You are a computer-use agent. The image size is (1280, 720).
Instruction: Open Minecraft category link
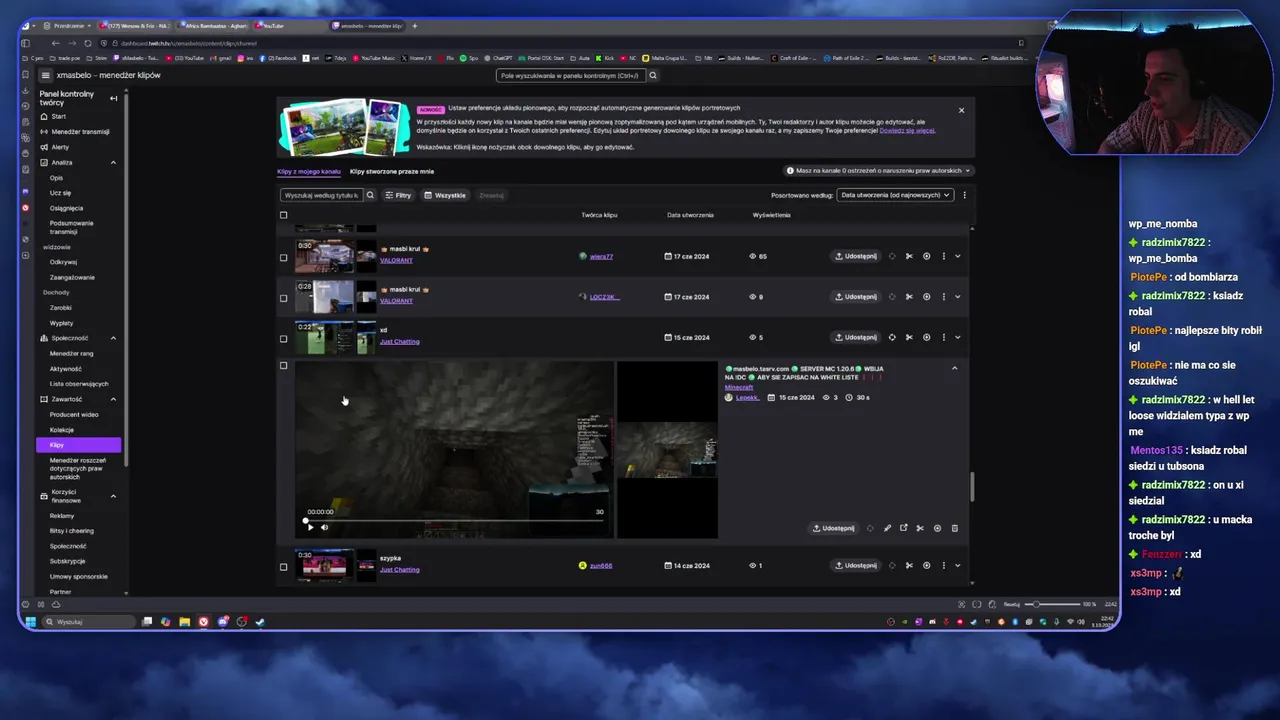coord(739,387)
